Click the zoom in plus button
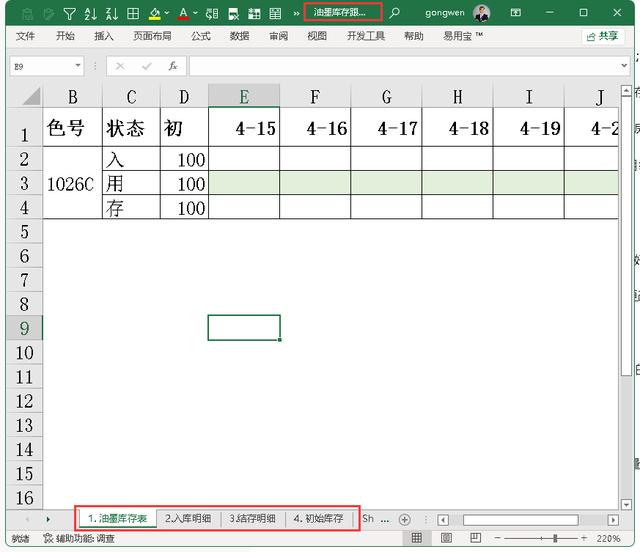The height and width of the screenshot is (552, 640). [x=584, y=539]
